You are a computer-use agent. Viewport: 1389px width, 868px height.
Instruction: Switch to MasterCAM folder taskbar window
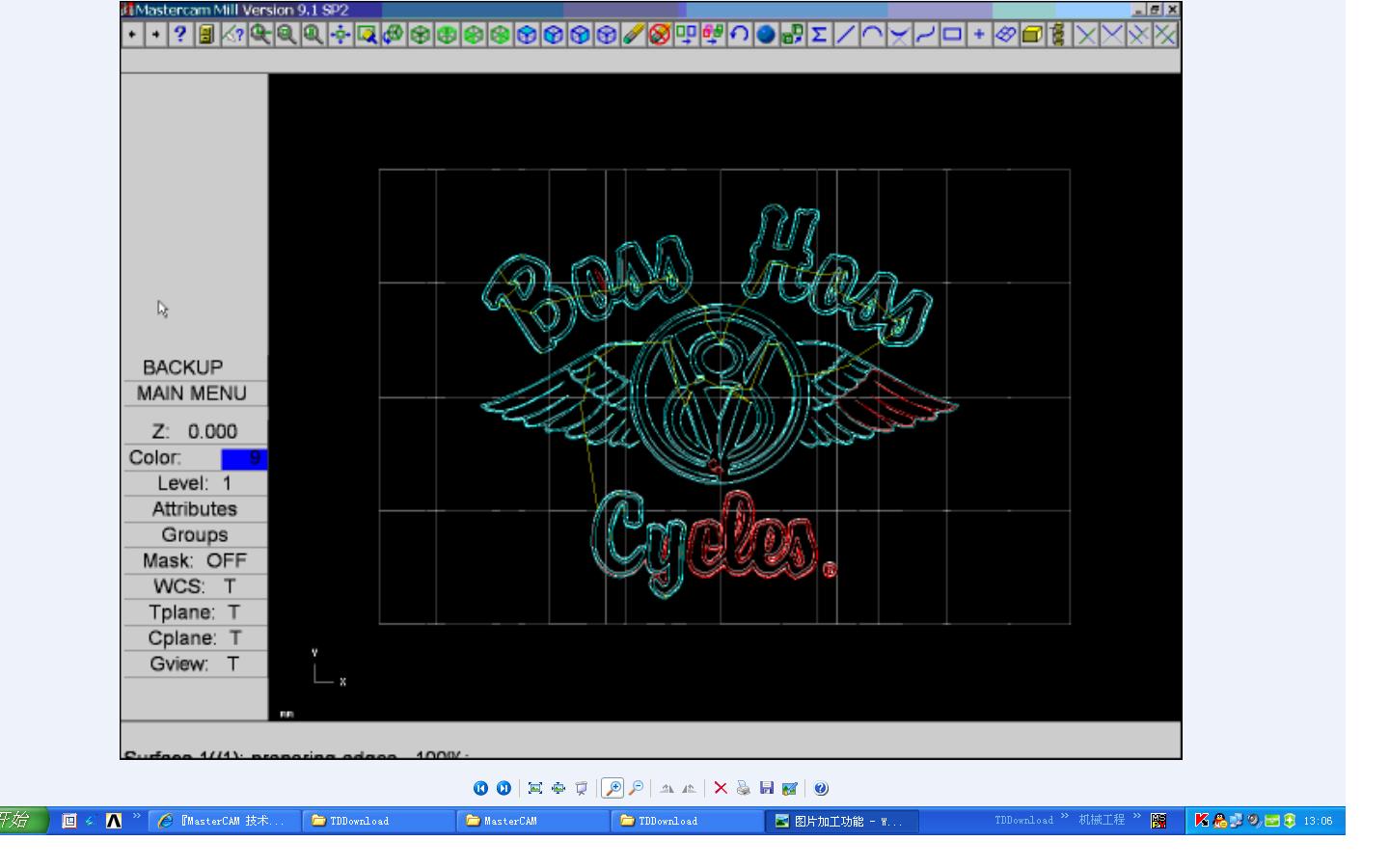click(532, 821)
